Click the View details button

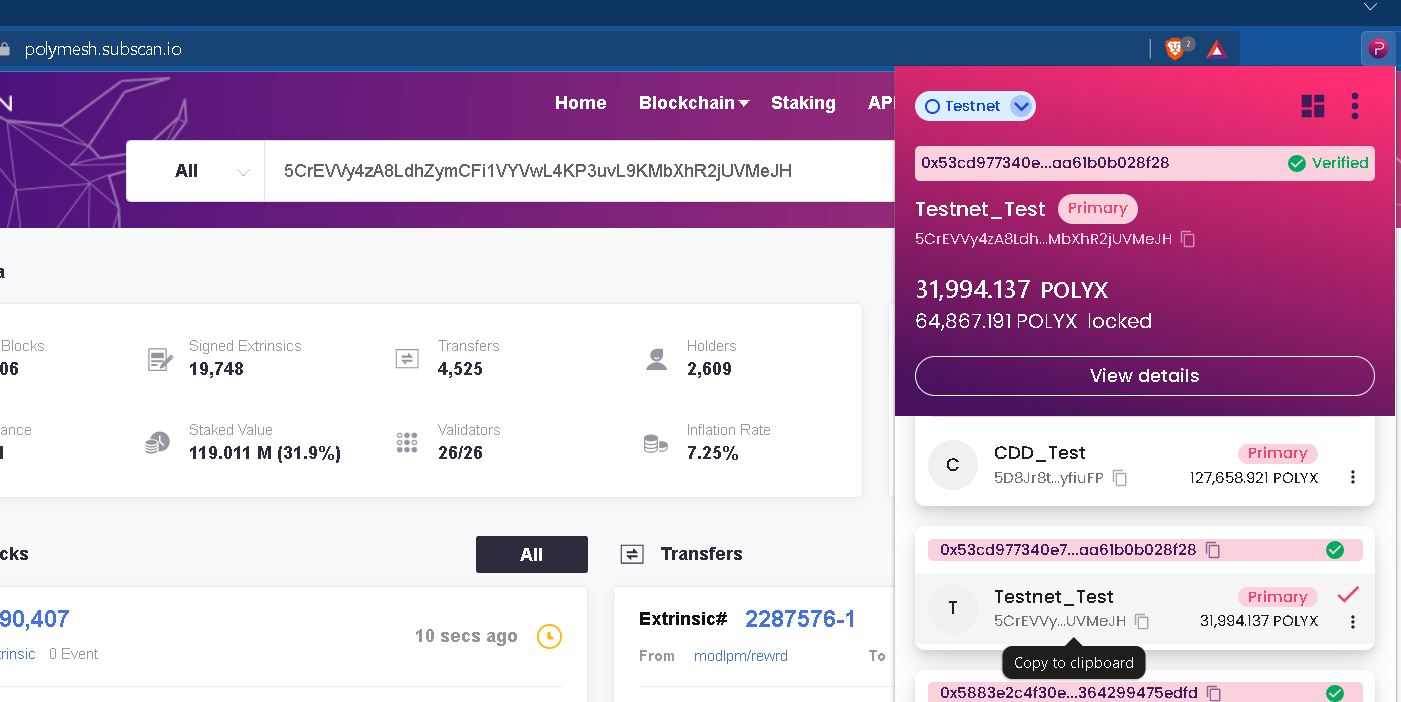click(1144, 376)
